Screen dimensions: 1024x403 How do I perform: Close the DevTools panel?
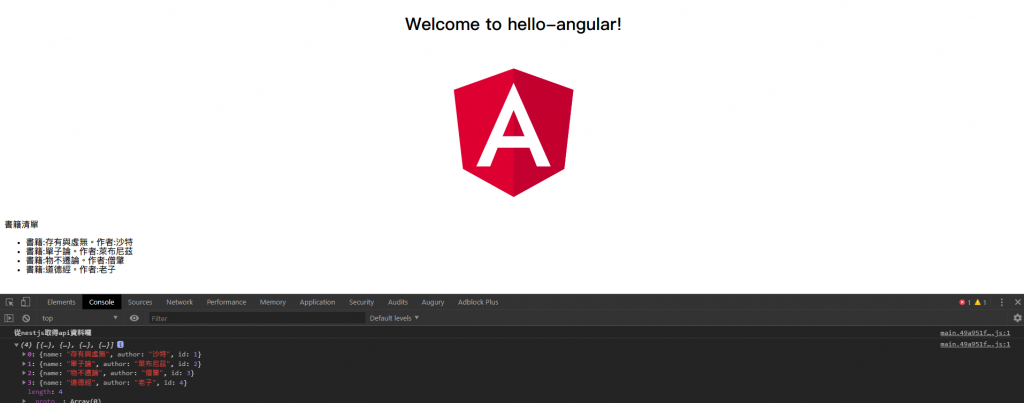1017,302
